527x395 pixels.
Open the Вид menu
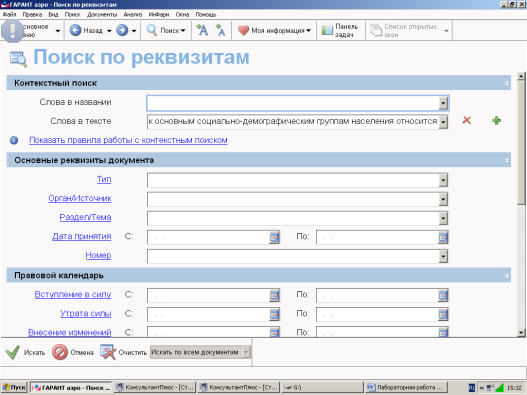point(53,14)
